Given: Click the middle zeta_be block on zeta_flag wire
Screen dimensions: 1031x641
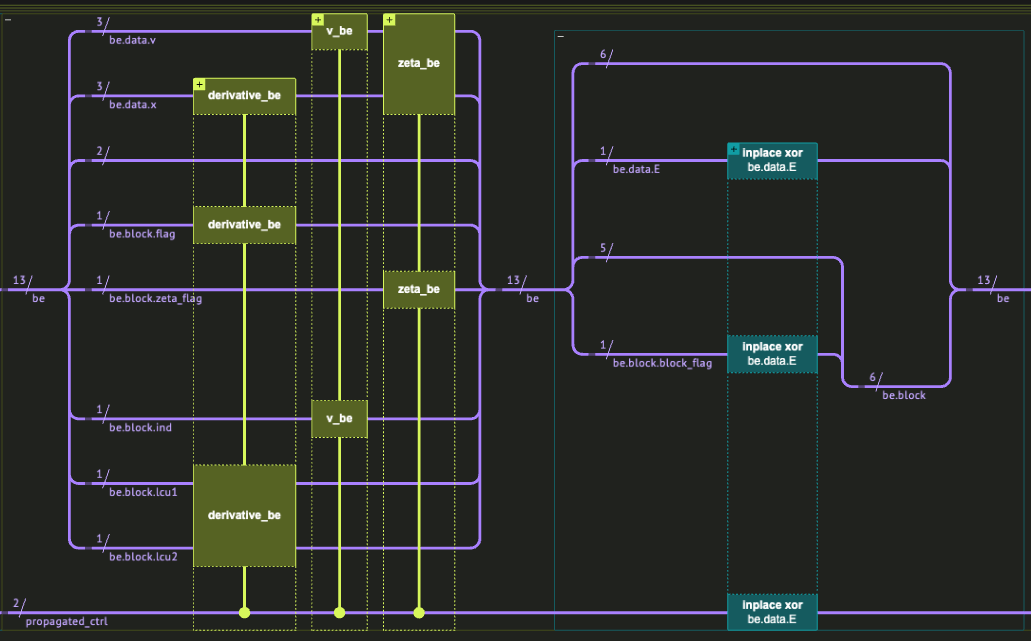Looking at the screenshot, I should [x=419, y=289].
